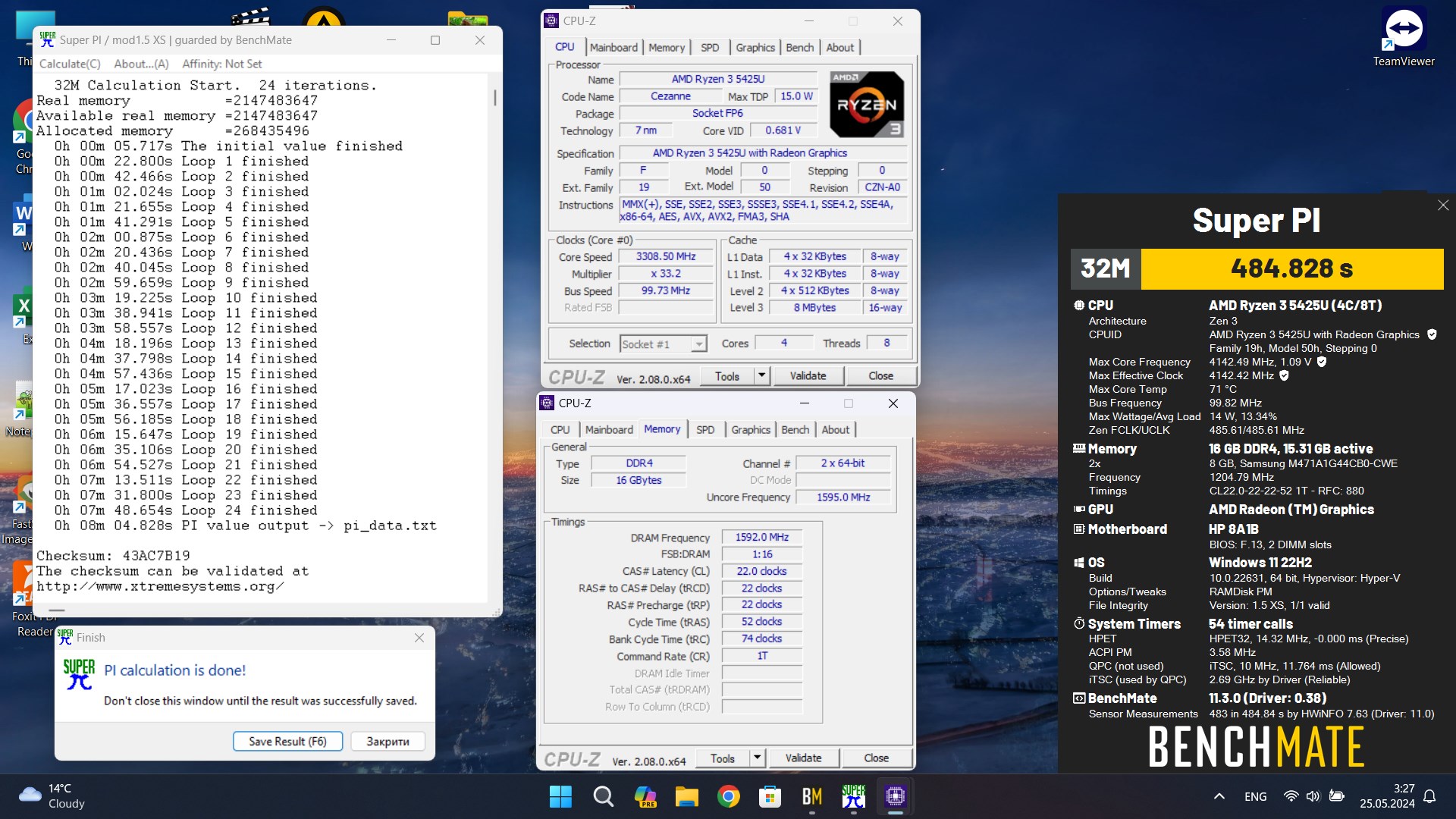Open About tab in top CPU-Z

(839, 47)
